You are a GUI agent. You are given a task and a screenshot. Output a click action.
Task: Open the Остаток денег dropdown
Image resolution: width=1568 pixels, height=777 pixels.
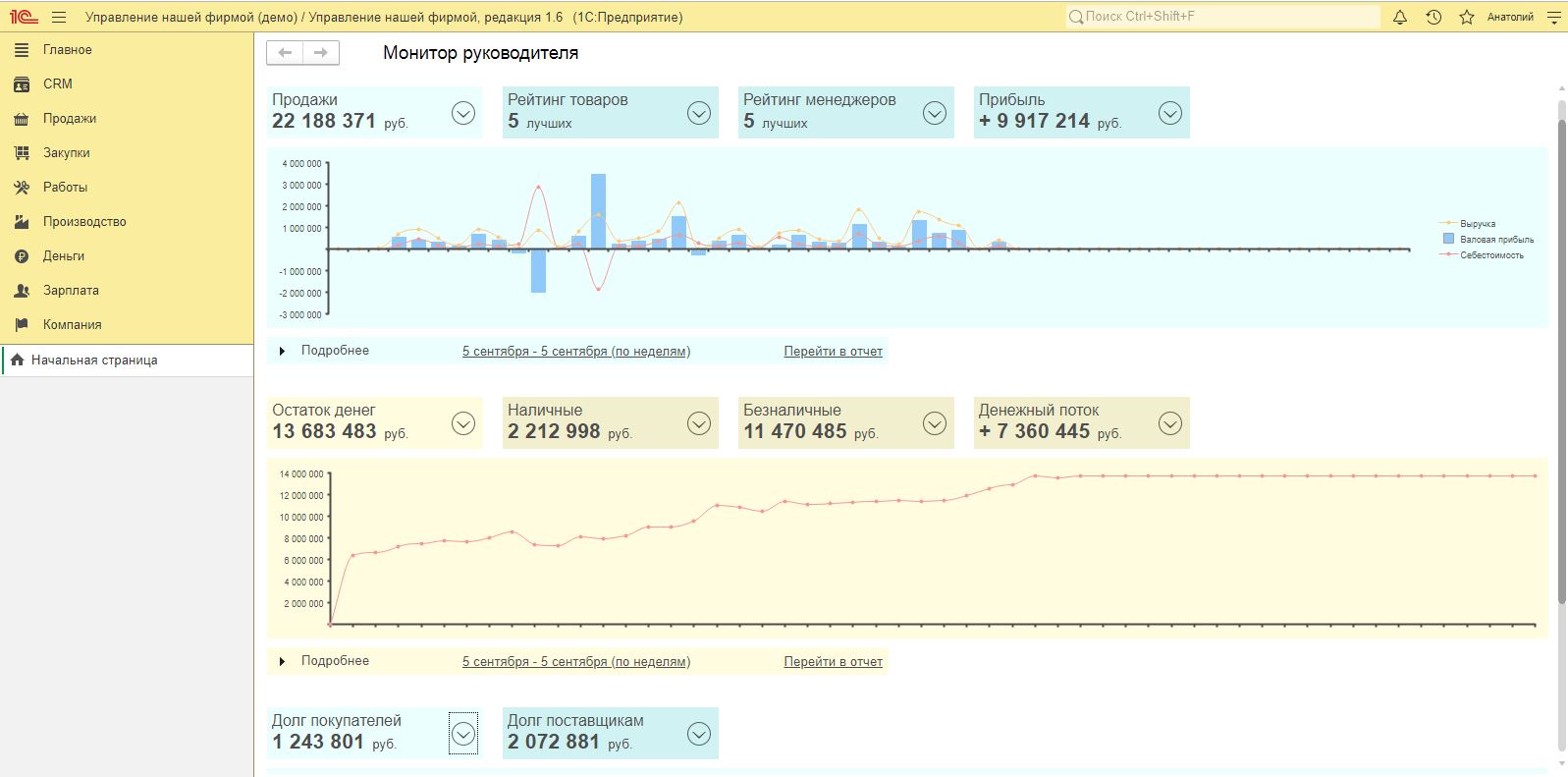[x=463, y=423]
